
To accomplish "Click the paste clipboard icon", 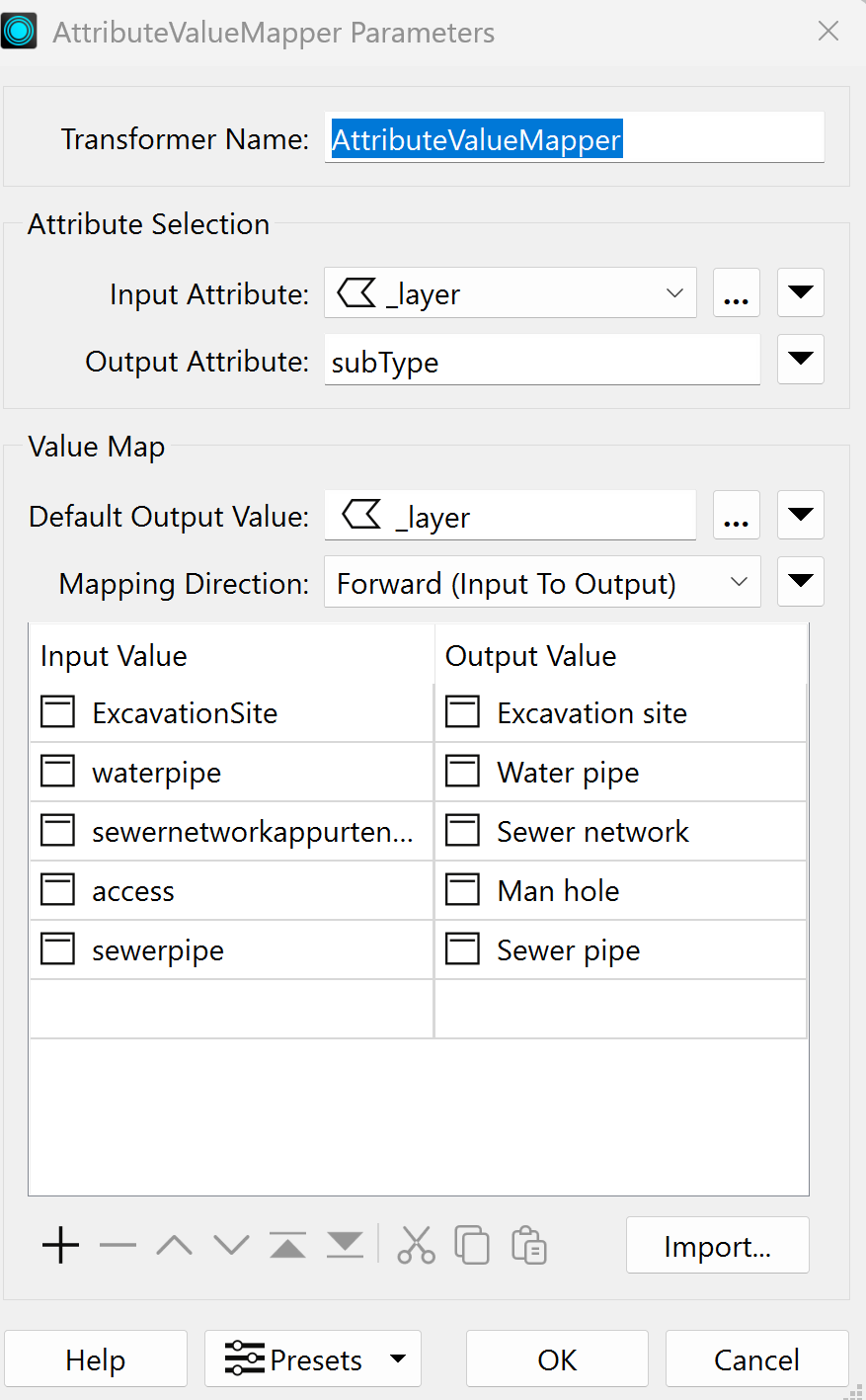I will point(529,1245).
